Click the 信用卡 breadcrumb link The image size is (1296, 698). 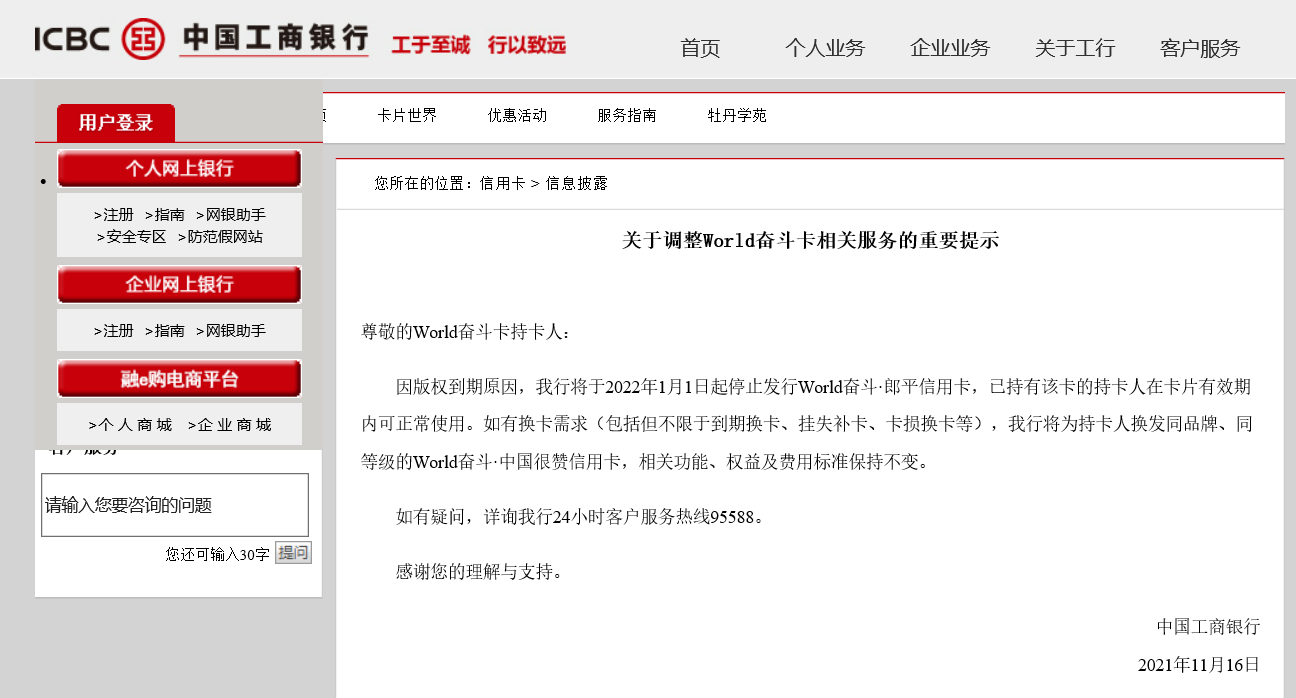(503, 183)
